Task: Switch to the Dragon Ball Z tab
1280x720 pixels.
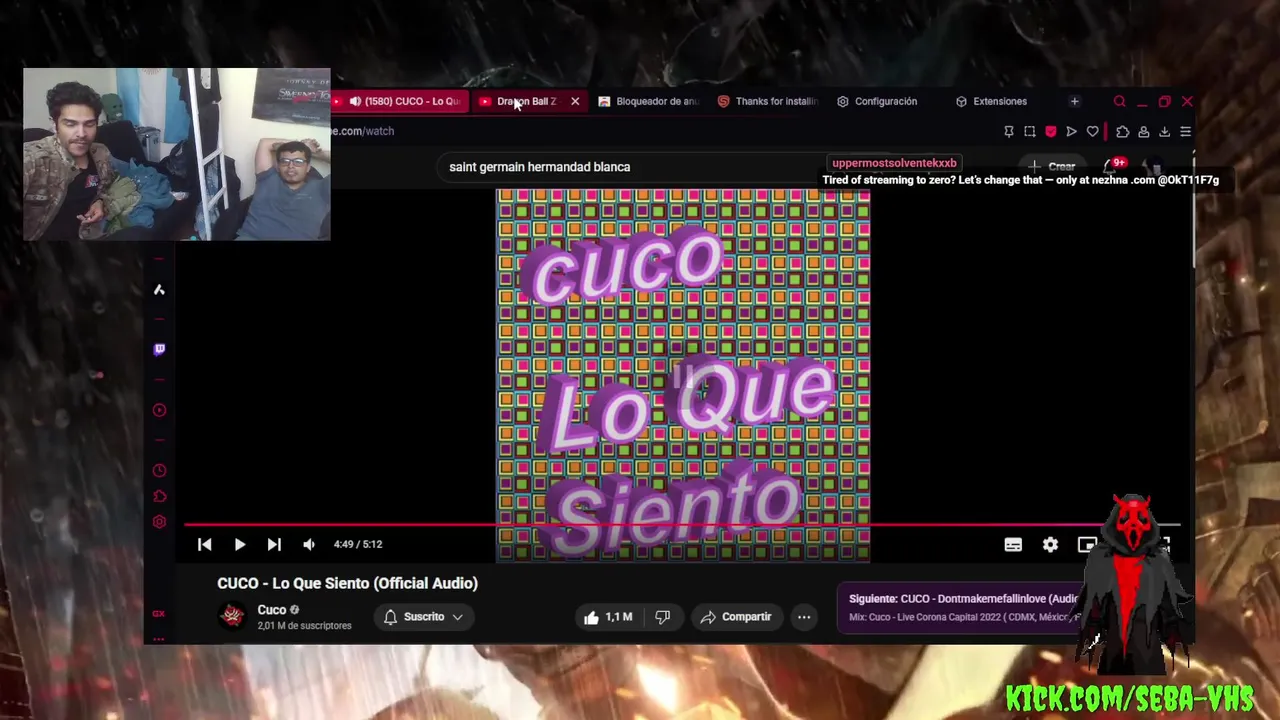Action: [526, 101]
